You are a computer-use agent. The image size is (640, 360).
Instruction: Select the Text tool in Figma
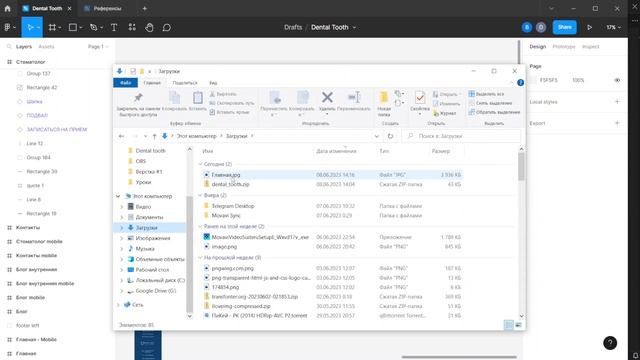(114, 27)
